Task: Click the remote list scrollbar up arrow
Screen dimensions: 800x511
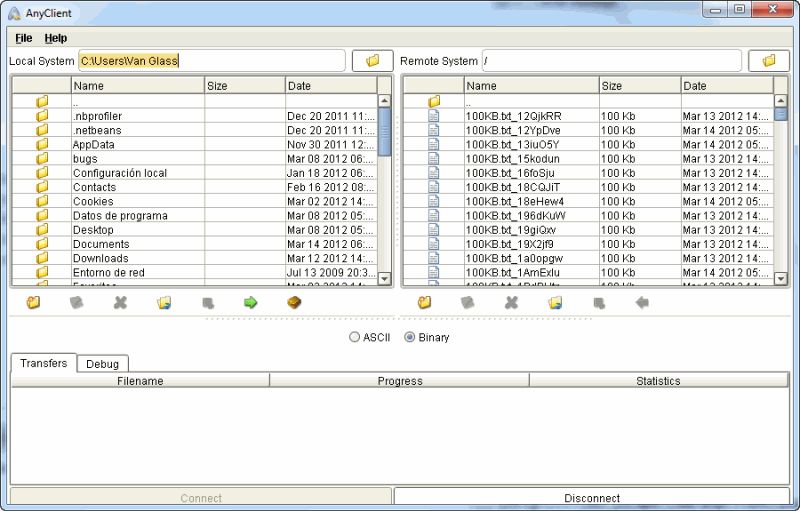Action: click(781, 101)
